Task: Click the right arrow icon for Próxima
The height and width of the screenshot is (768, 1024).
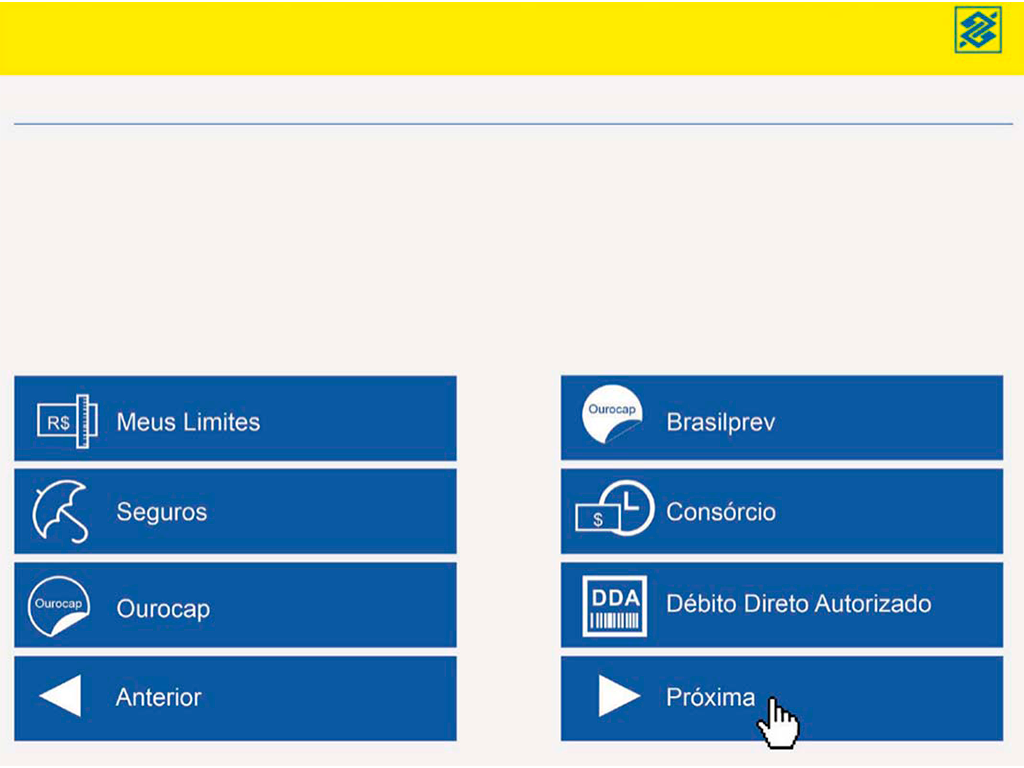Action: 619,696
